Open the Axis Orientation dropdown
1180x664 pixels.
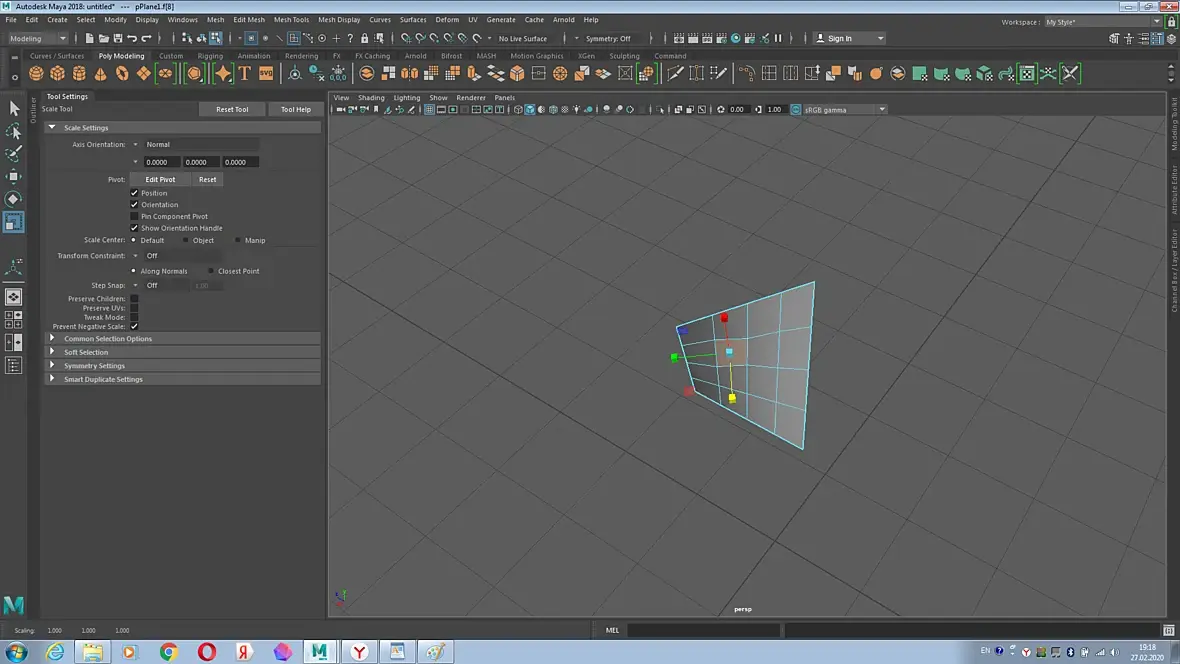[200, 144]
